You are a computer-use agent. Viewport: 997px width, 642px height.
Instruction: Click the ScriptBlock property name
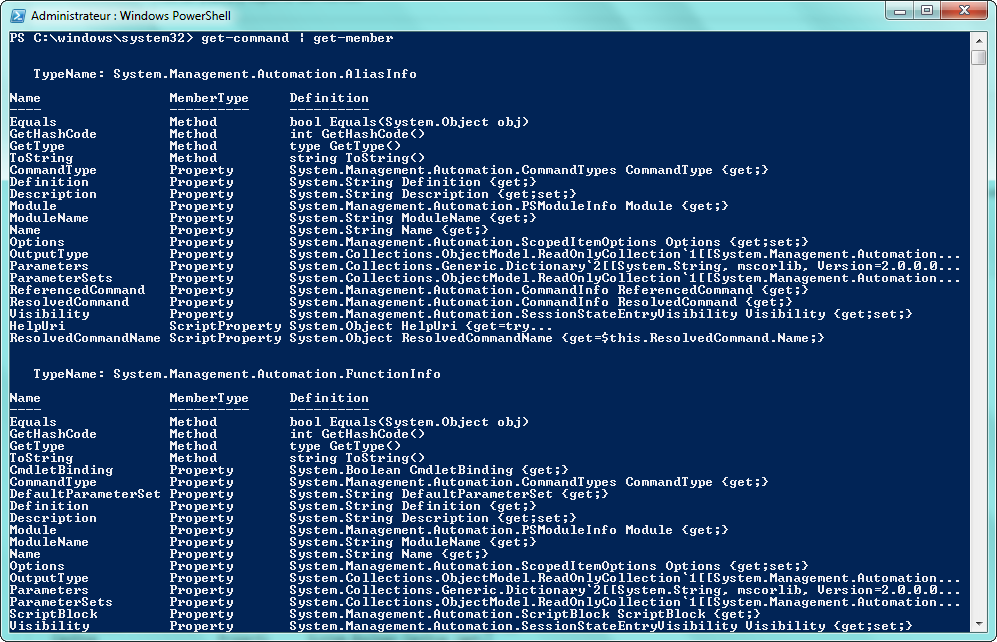pyautogui.click(x=49, y=614)
